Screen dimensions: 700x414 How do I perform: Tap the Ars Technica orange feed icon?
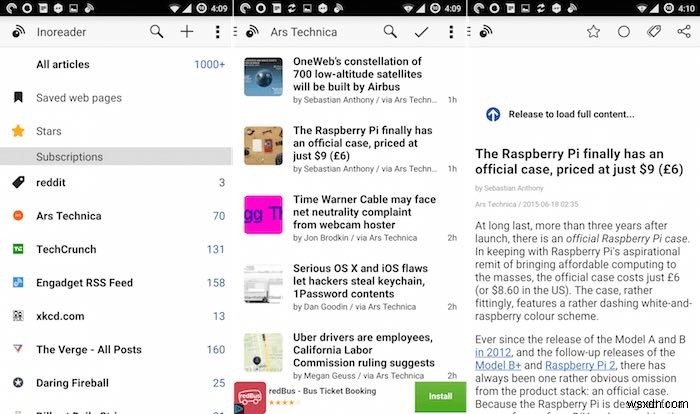coord(18,216)
